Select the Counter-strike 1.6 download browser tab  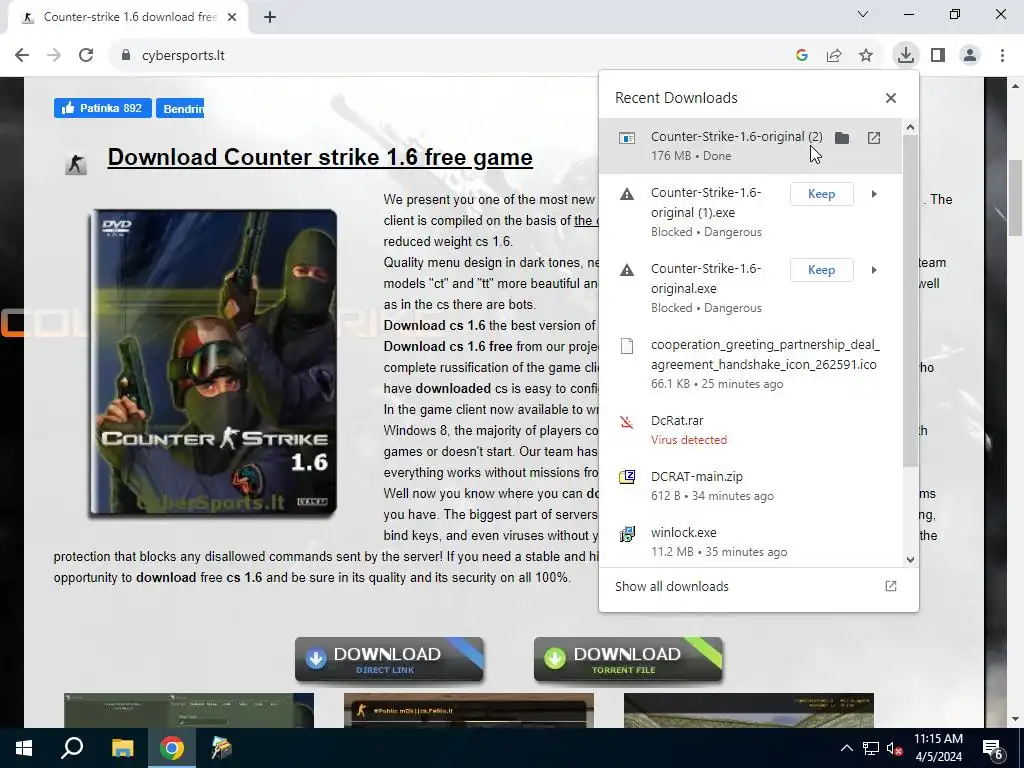click(128, 18)
